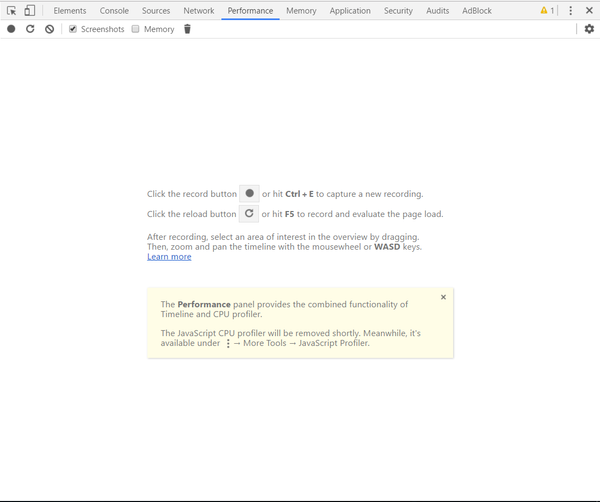Viewport: 600px width, 502px height.
Task: Click the reload button in instructions text
Action: pyautogui.click(x=249, y=214)
